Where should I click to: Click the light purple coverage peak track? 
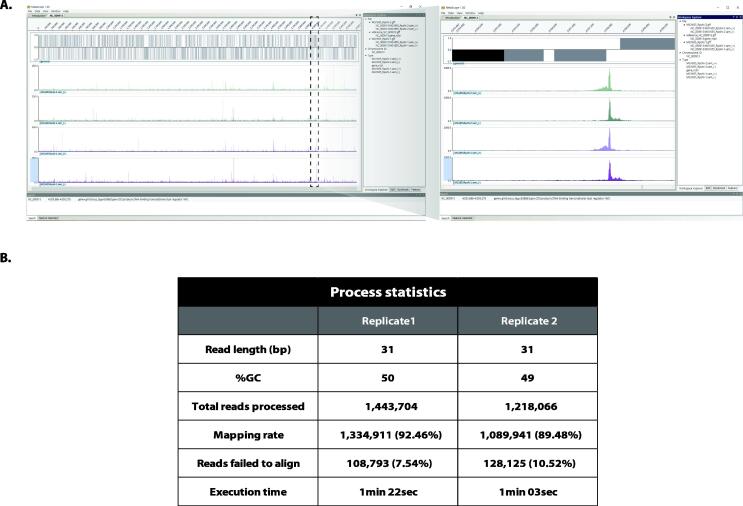[x=610, y=142]
